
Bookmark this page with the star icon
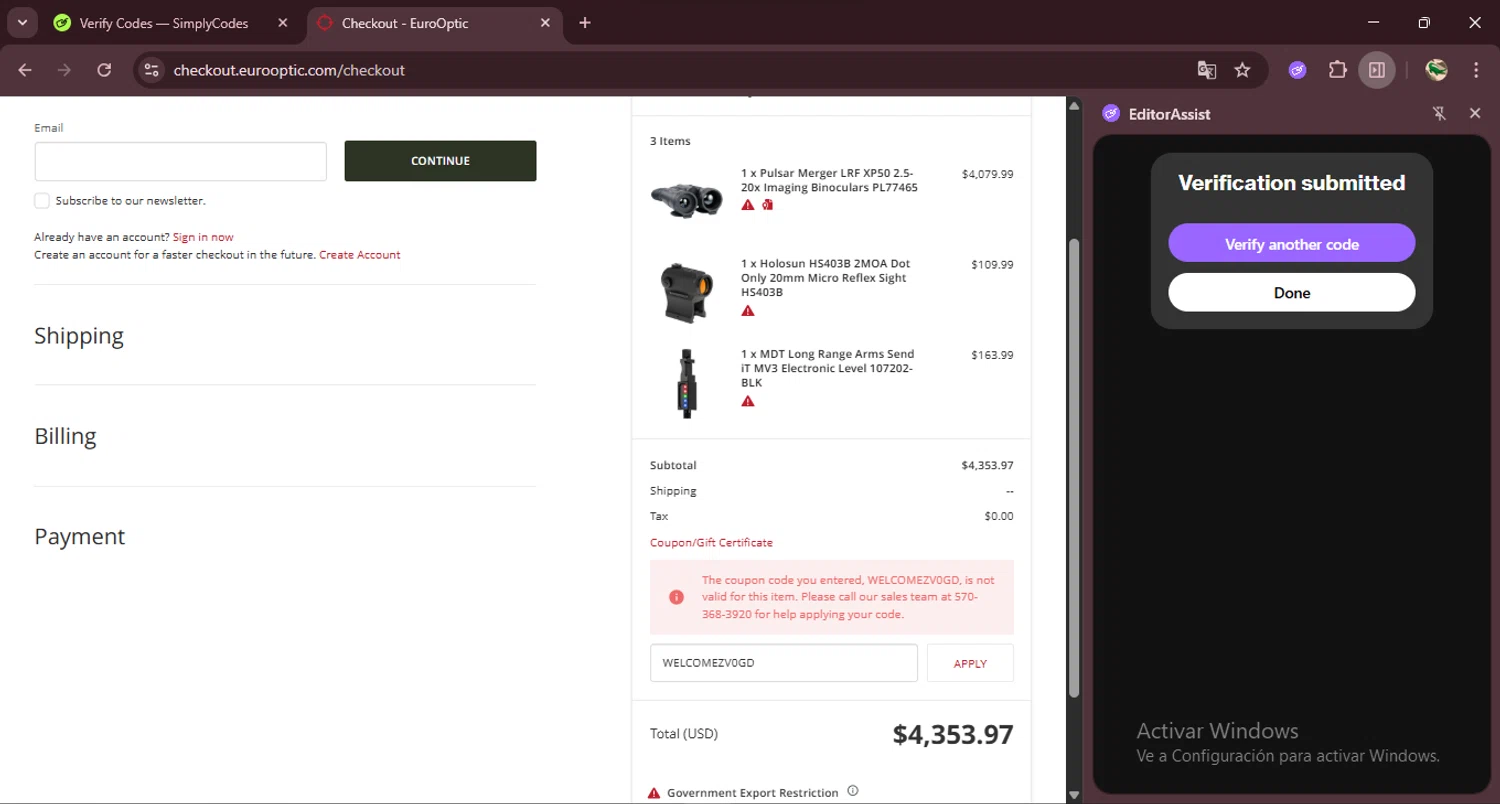coord(1242,70)
